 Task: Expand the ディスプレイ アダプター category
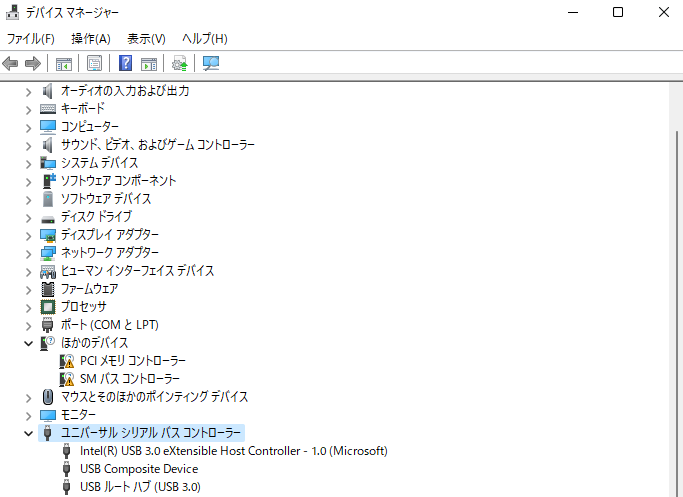[28, 236]
